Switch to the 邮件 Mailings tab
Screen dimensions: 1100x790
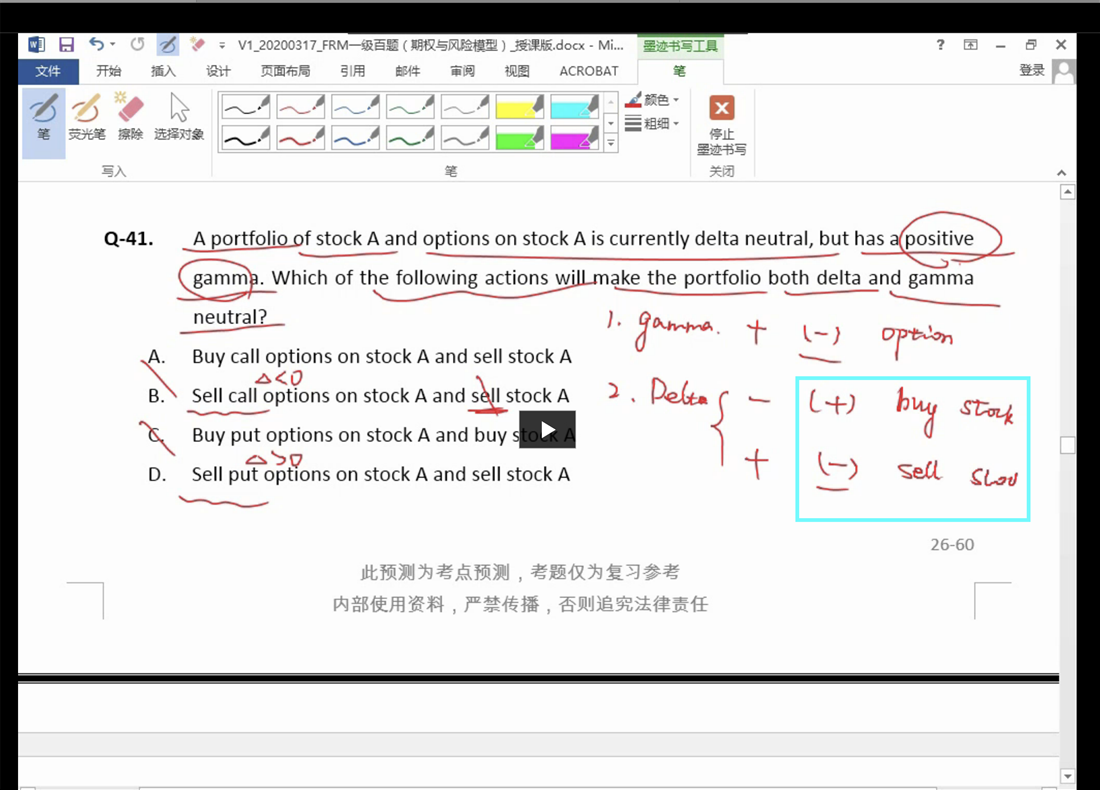point(407,71)
